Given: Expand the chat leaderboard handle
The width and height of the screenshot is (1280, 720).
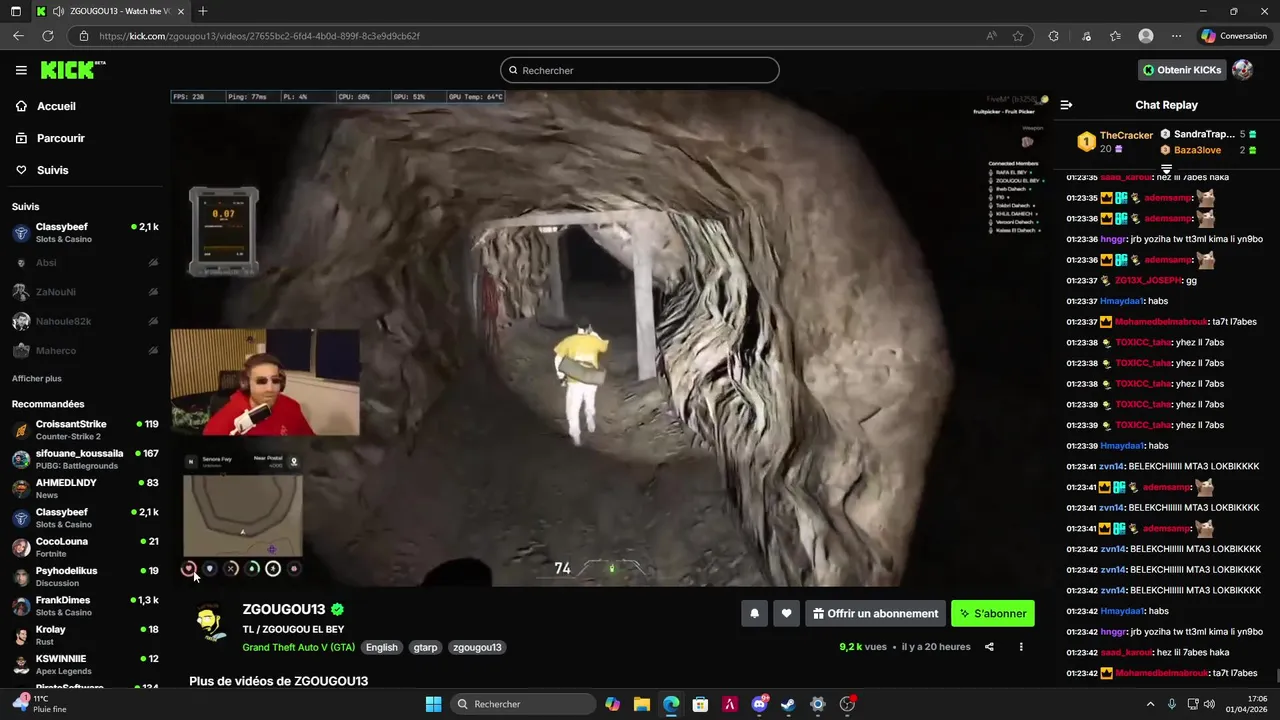Looking at the screenshot, I should click(1166, 169).
